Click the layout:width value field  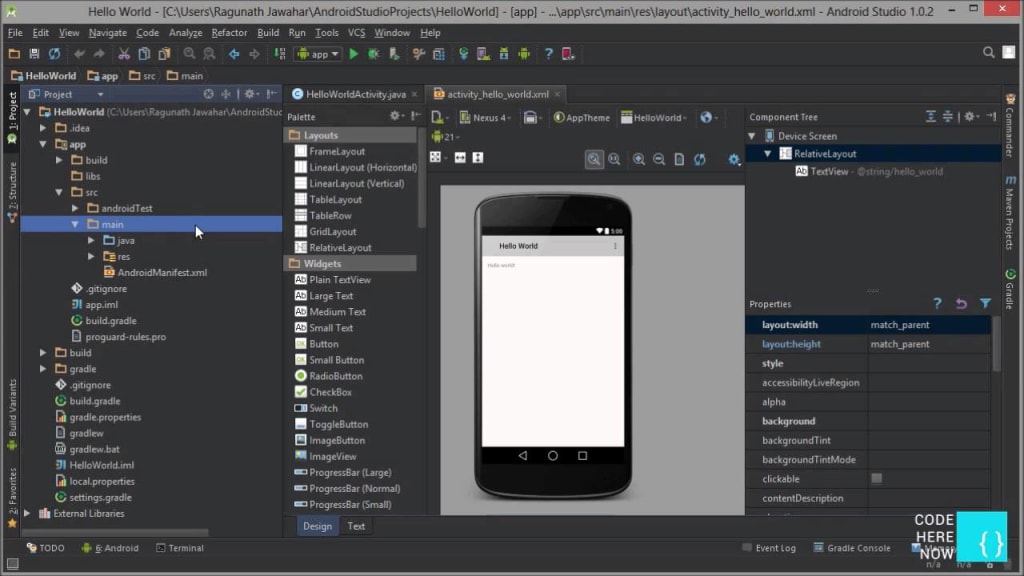click(x=927, y=325)
